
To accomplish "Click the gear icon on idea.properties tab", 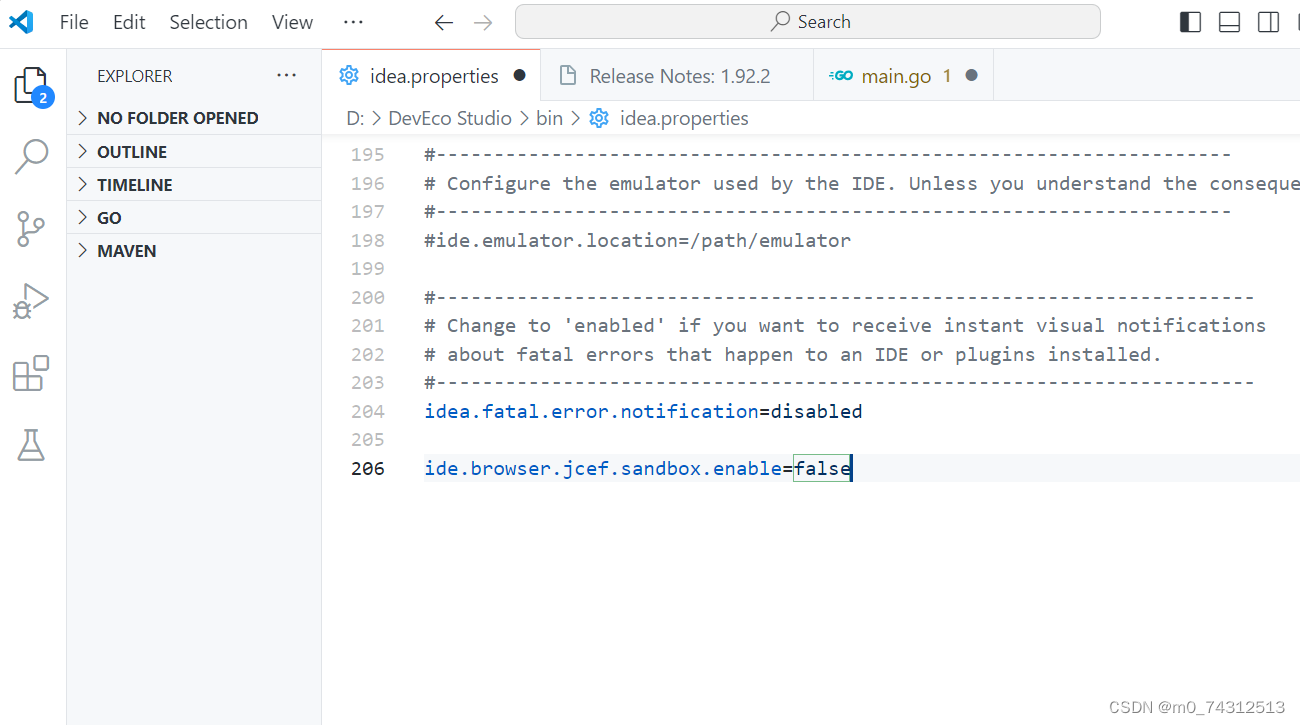I will [349, 76].
